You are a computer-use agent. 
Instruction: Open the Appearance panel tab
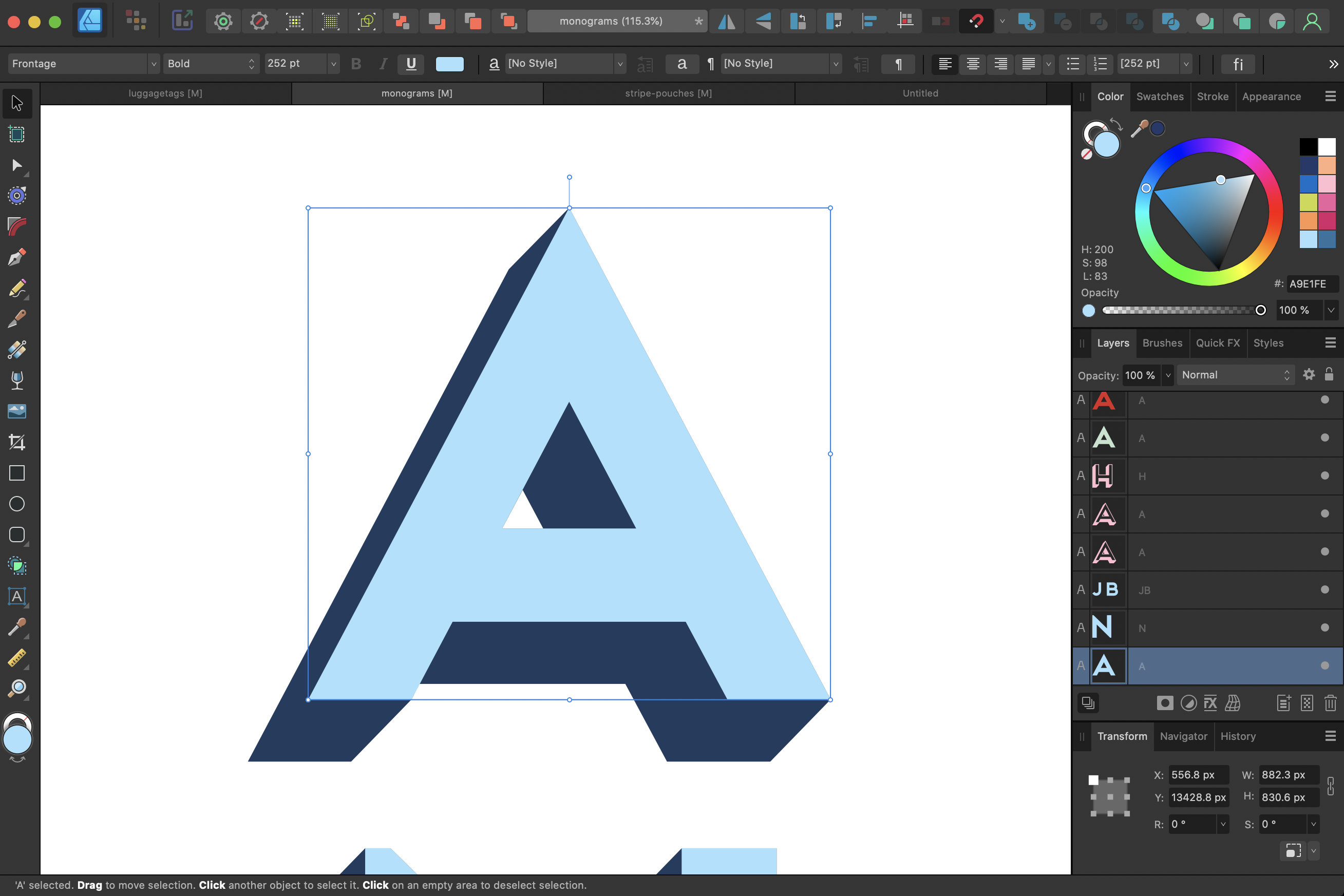pos(1271,97)
